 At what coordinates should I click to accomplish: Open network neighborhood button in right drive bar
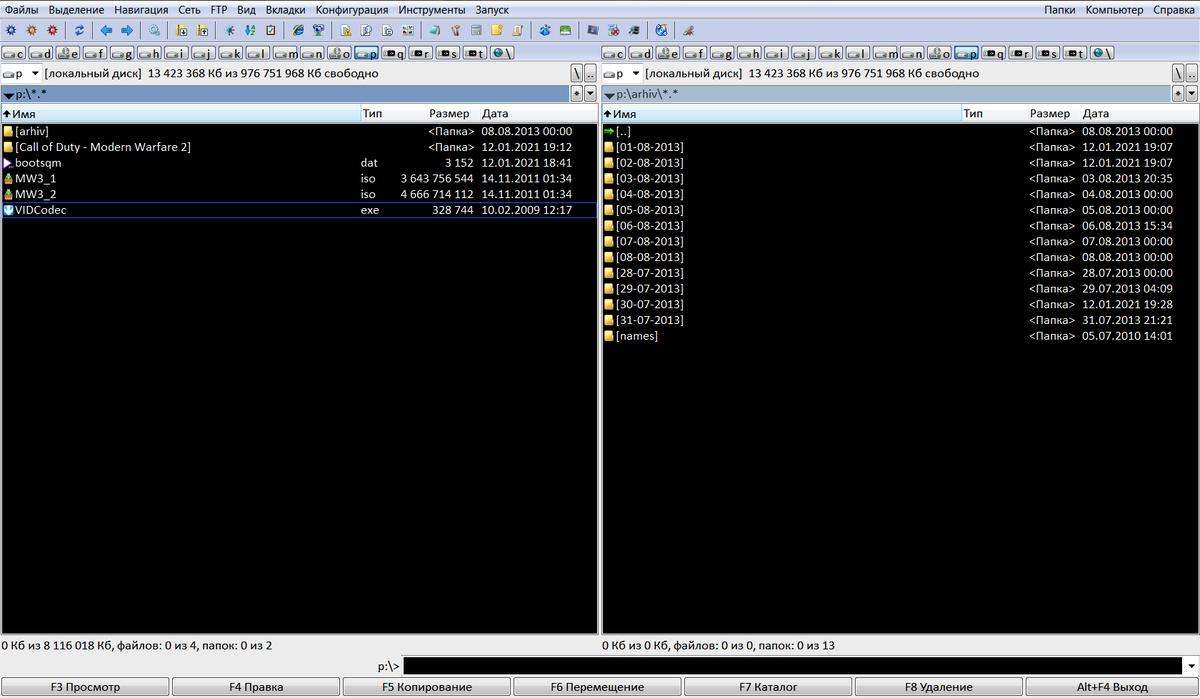1102,53
